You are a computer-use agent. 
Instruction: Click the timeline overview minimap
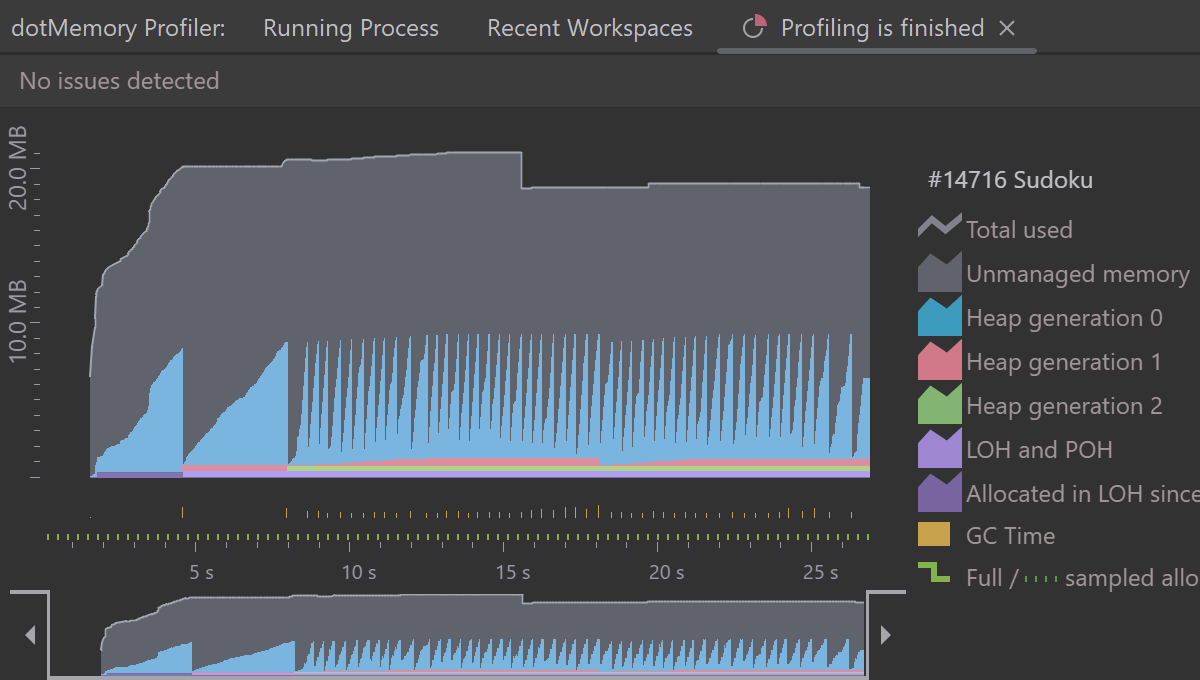(480, 636)
